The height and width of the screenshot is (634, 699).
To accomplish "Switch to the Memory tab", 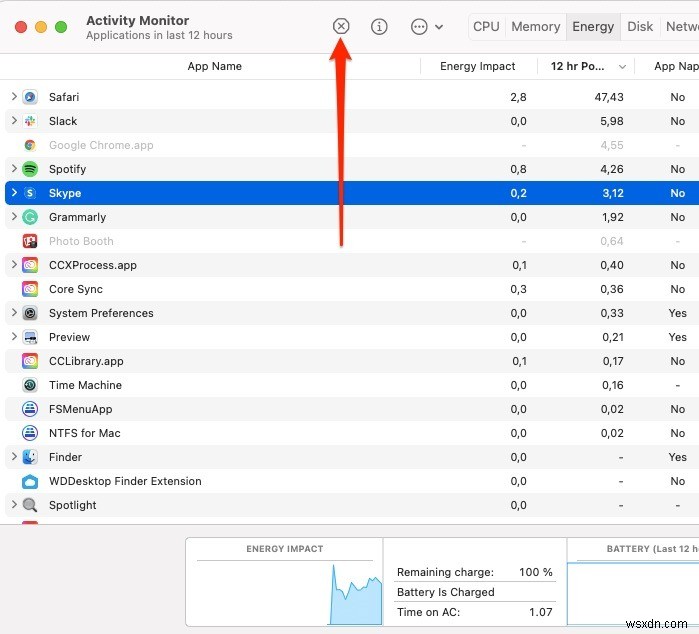I will (535, 27).
